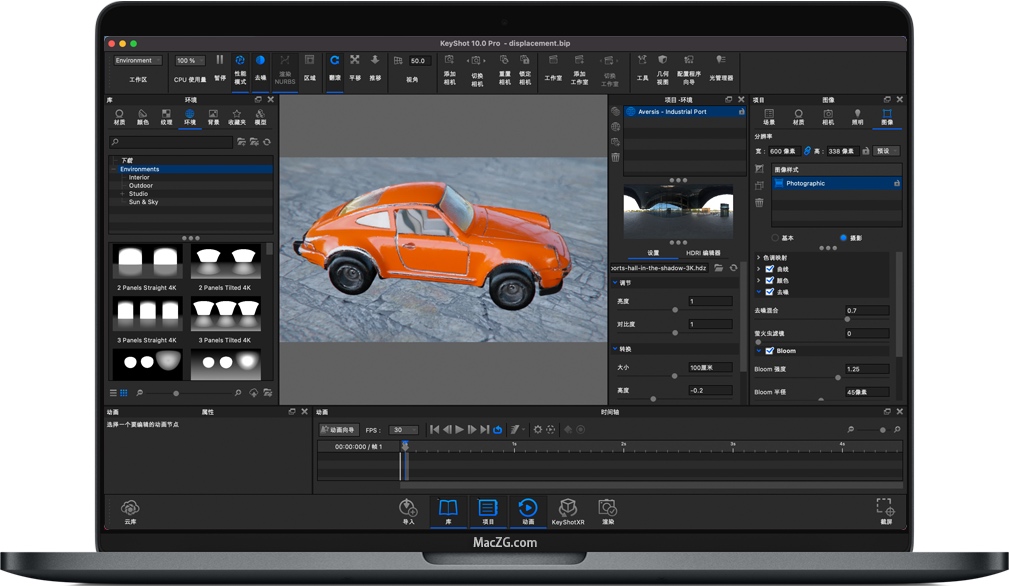
Task: Open KeyShotXR from the bottom toolbar
Action: pos(568,509)
